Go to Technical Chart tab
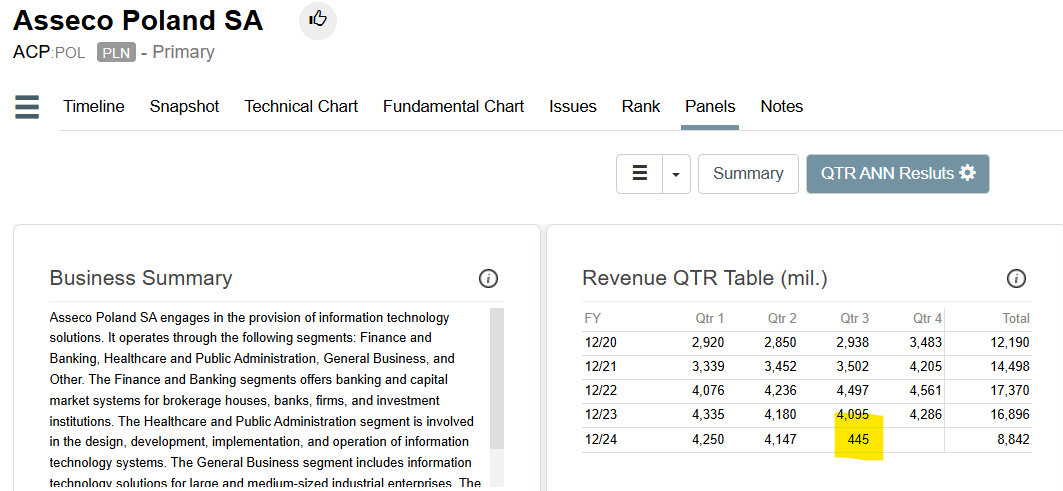1063x491 pixels. coord(301,107)
